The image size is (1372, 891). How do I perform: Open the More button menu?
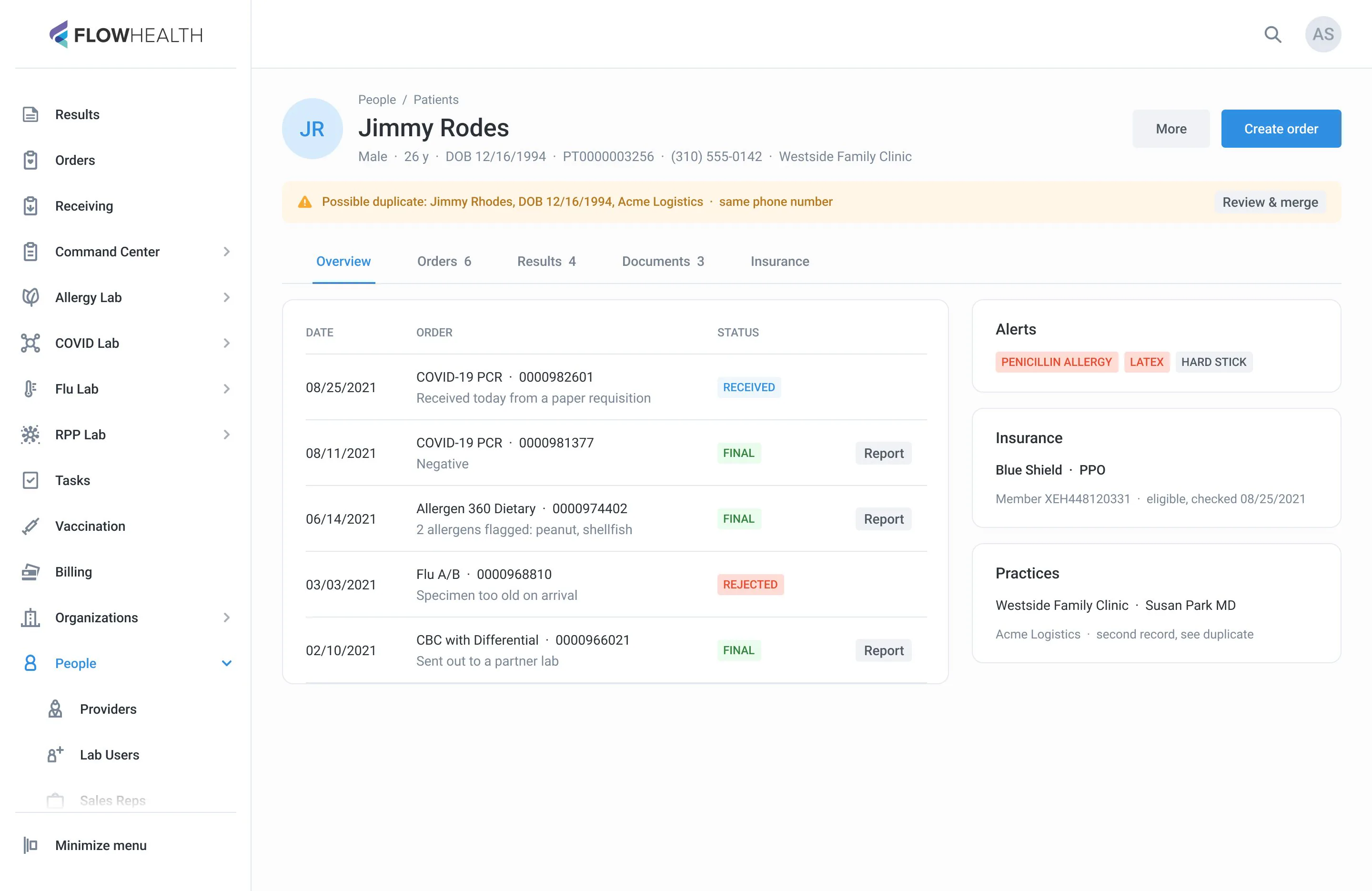pyautogui.click(x=1171, y=129)
